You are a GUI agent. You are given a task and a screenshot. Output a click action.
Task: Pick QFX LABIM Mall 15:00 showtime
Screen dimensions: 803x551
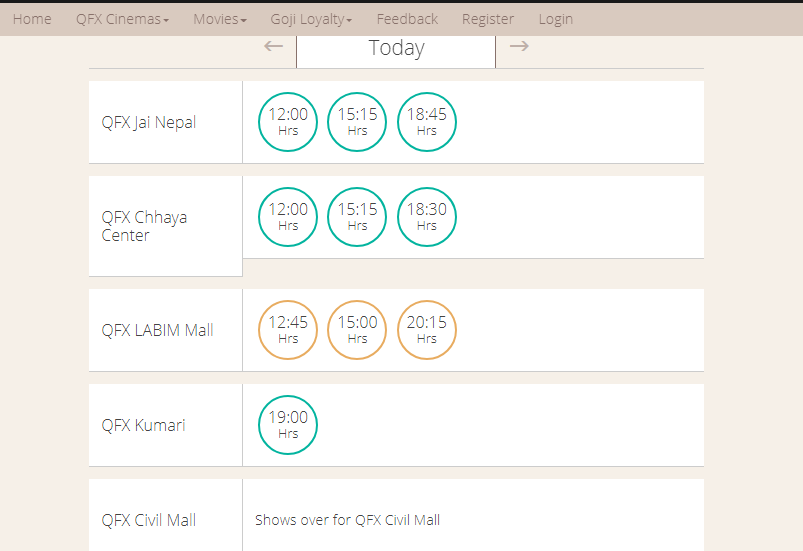(357, 330)
